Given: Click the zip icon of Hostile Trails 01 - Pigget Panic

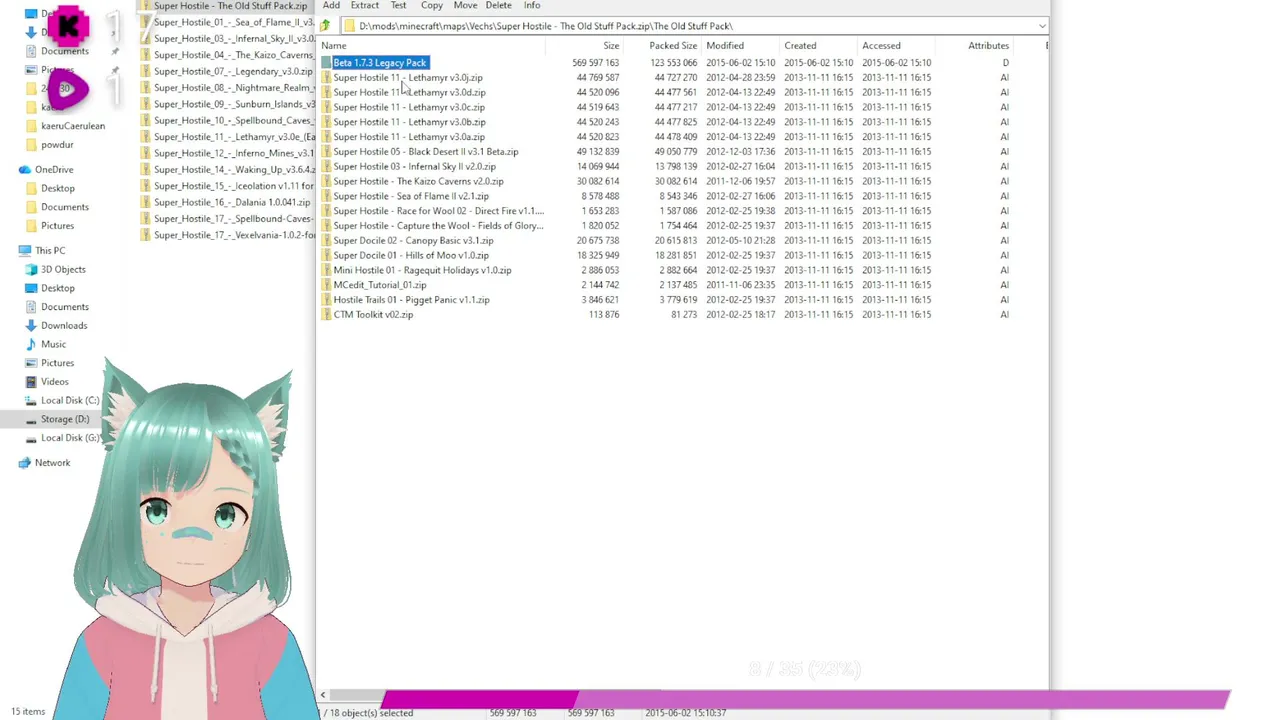Looking at the screenshot, I should (326, 300).
